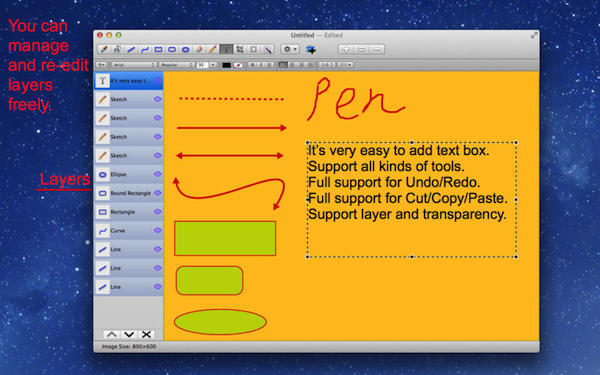Screen dimensions: 600x375
Task: Select the Ellipse shape tool in toolbar
Action: pos(186,49)
